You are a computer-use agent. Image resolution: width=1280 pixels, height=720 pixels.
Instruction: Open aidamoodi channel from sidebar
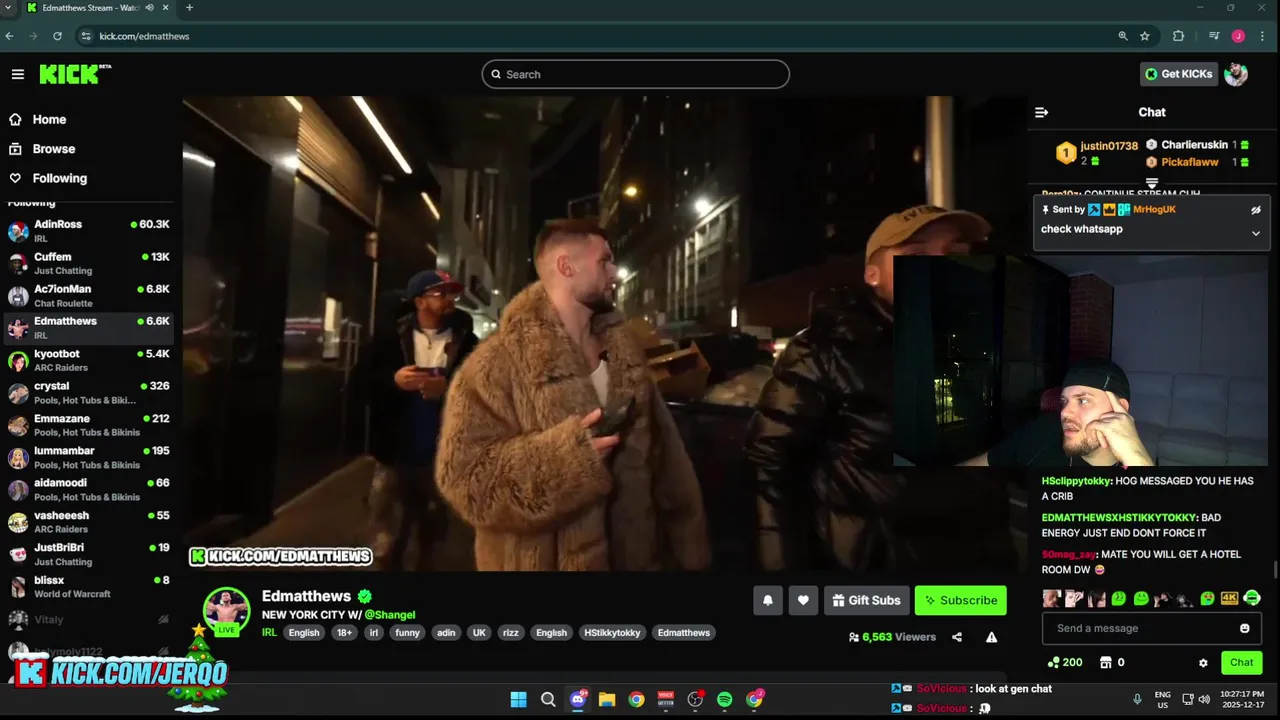90,490
